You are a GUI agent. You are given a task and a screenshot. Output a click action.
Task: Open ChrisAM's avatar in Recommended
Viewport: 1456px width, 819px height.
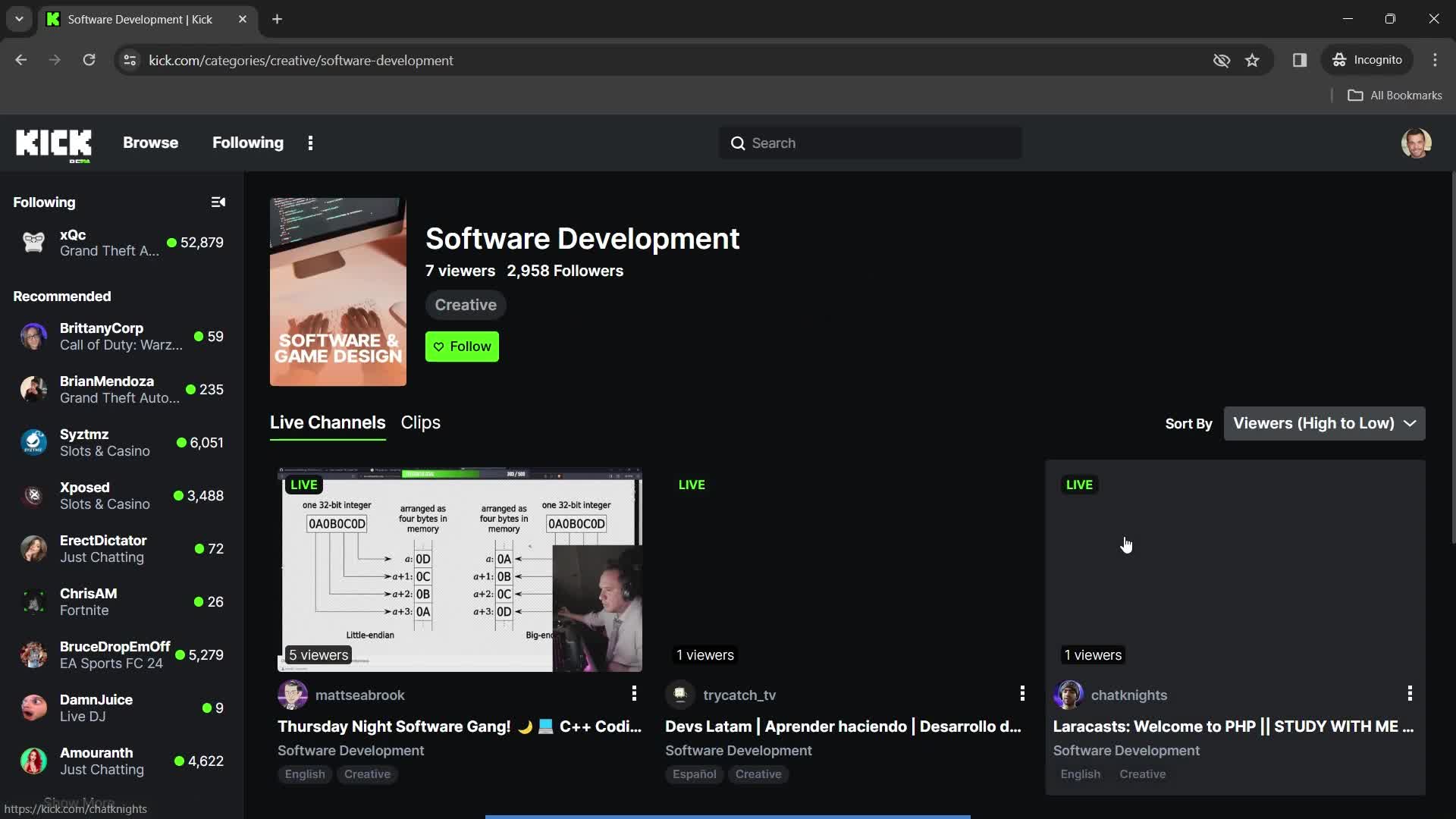[33, 602]
